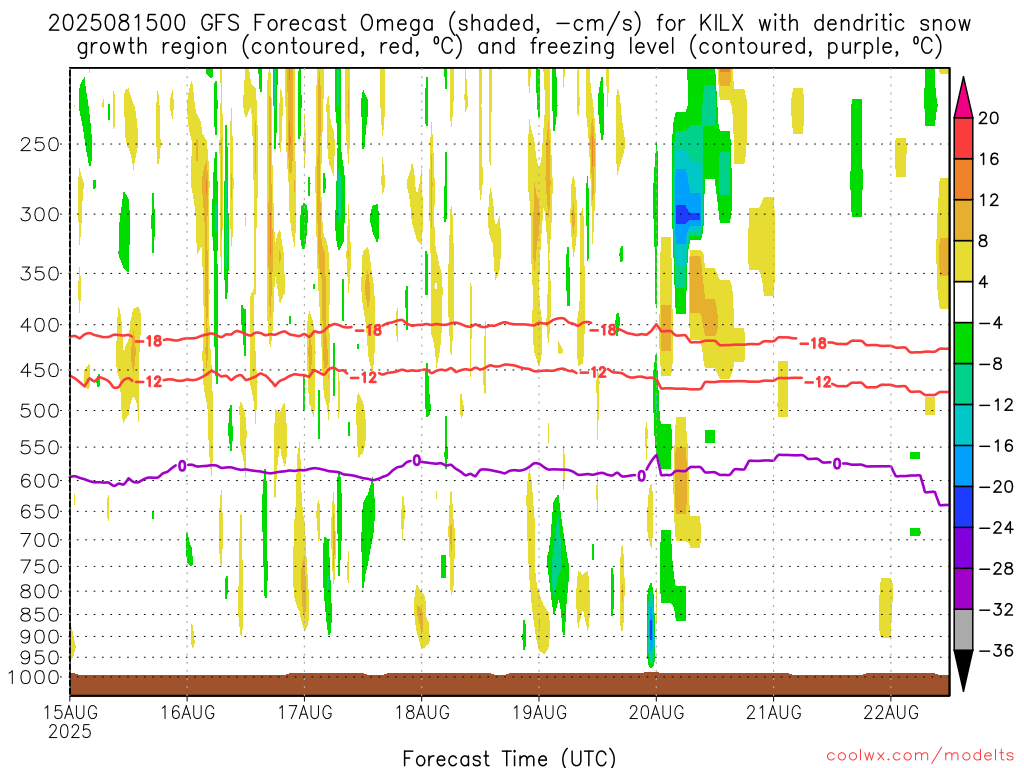Click the 850 pressure level label
Image resolution: width=1024 pixels, height=768 pixels.
click(x=40, y=615)
